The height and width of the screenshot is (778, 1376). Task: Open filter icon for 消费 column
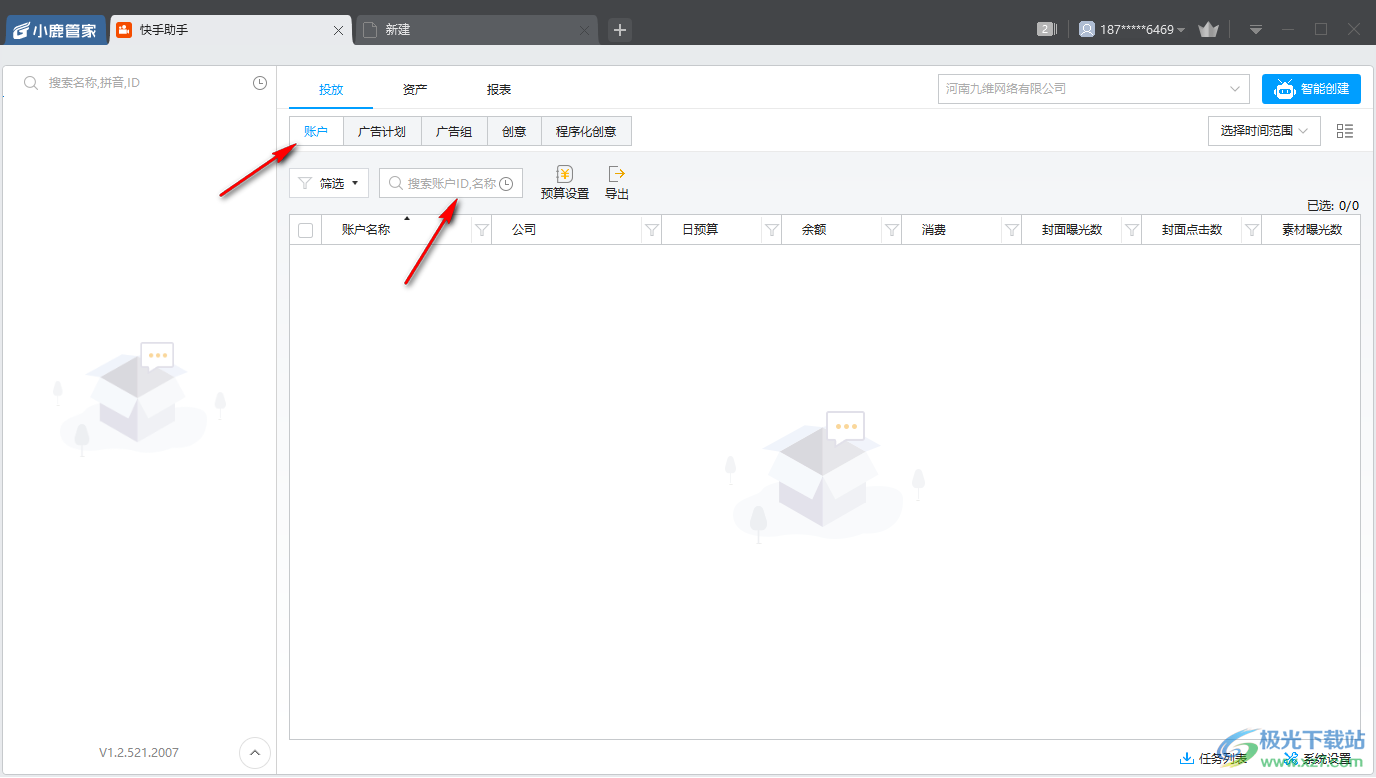[x=1012, y=230]
